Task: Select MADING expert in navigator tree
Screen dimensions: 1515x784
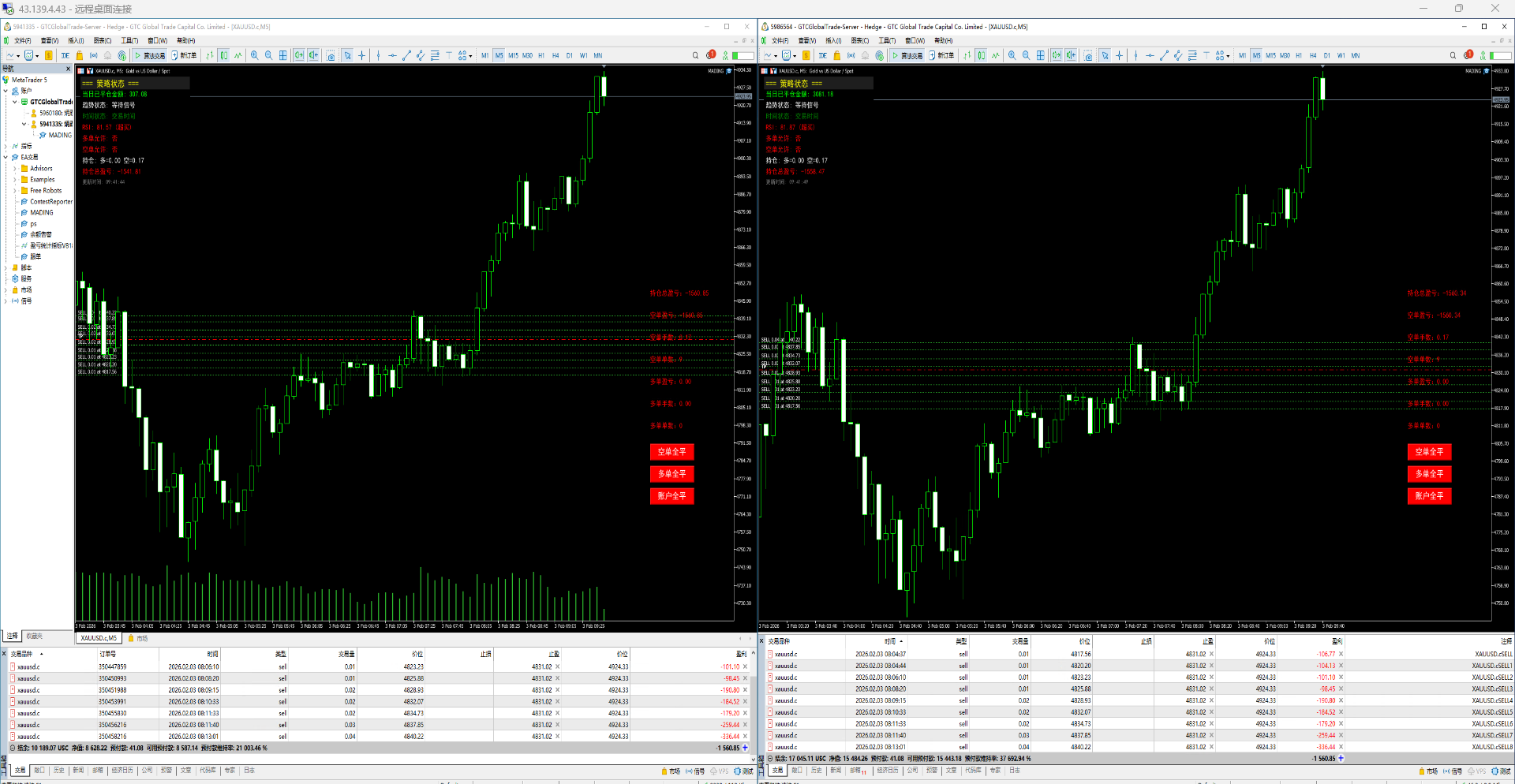Action: [x=42, y=212]
